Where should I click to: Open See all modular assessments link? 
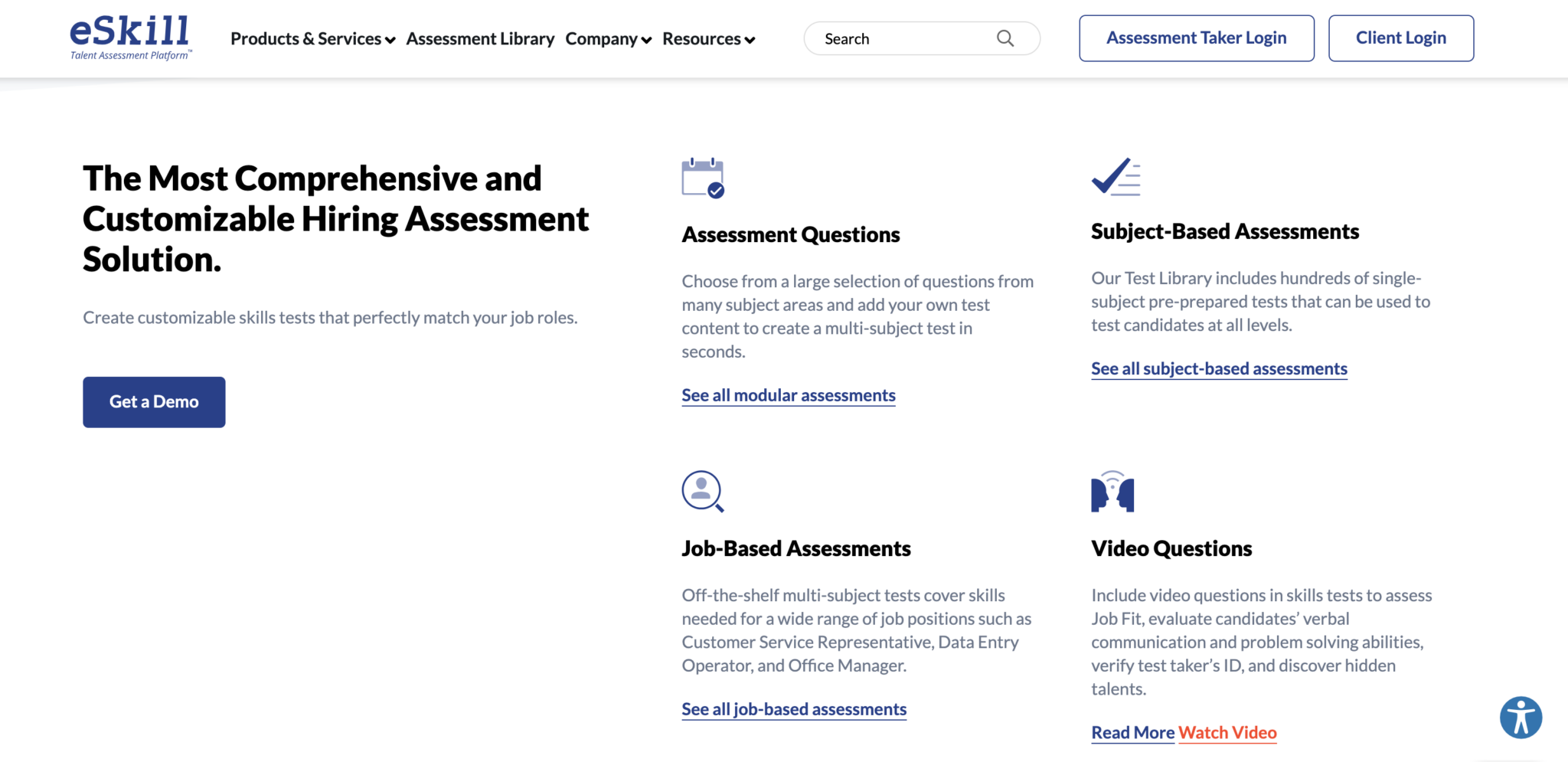click(788, 395)
